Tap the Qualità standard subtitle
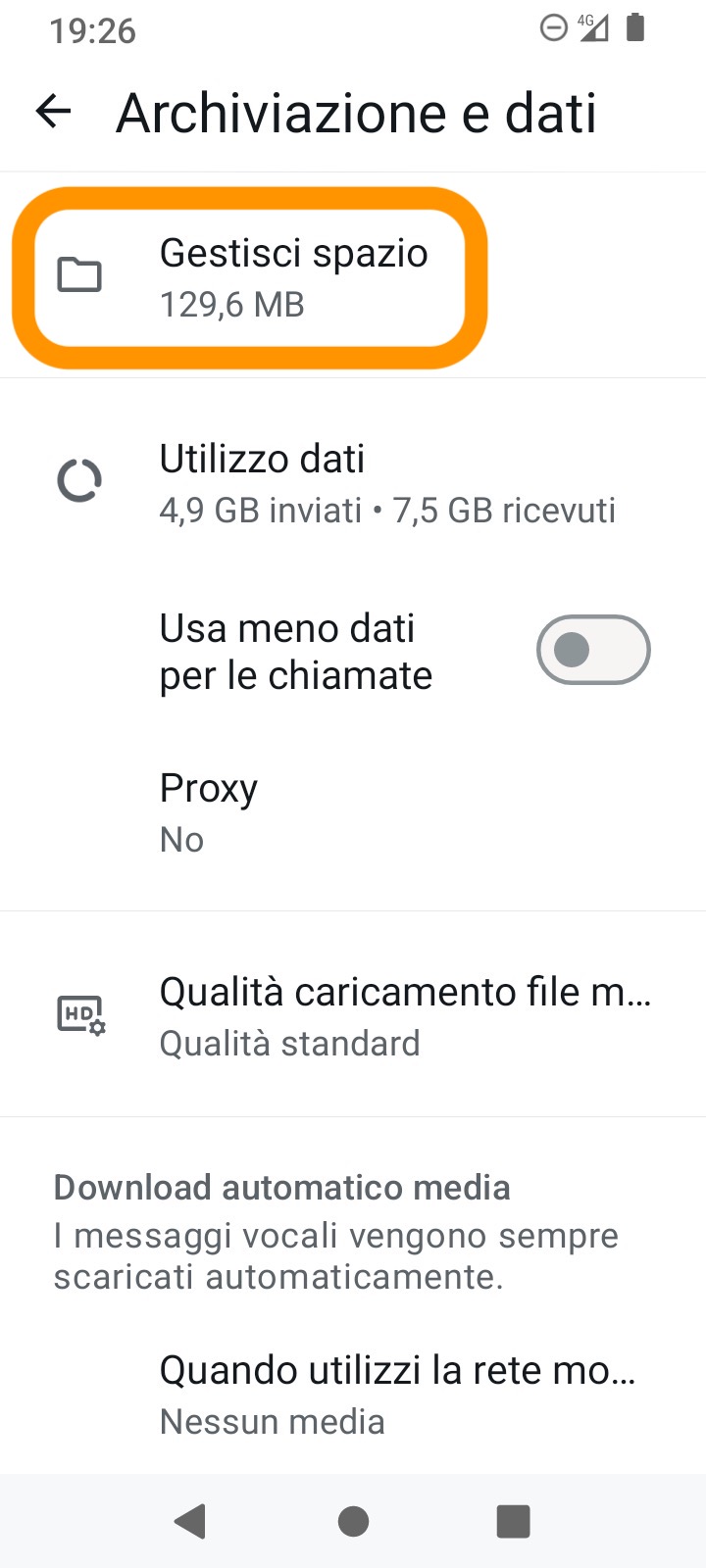 tap(289, 1044)
